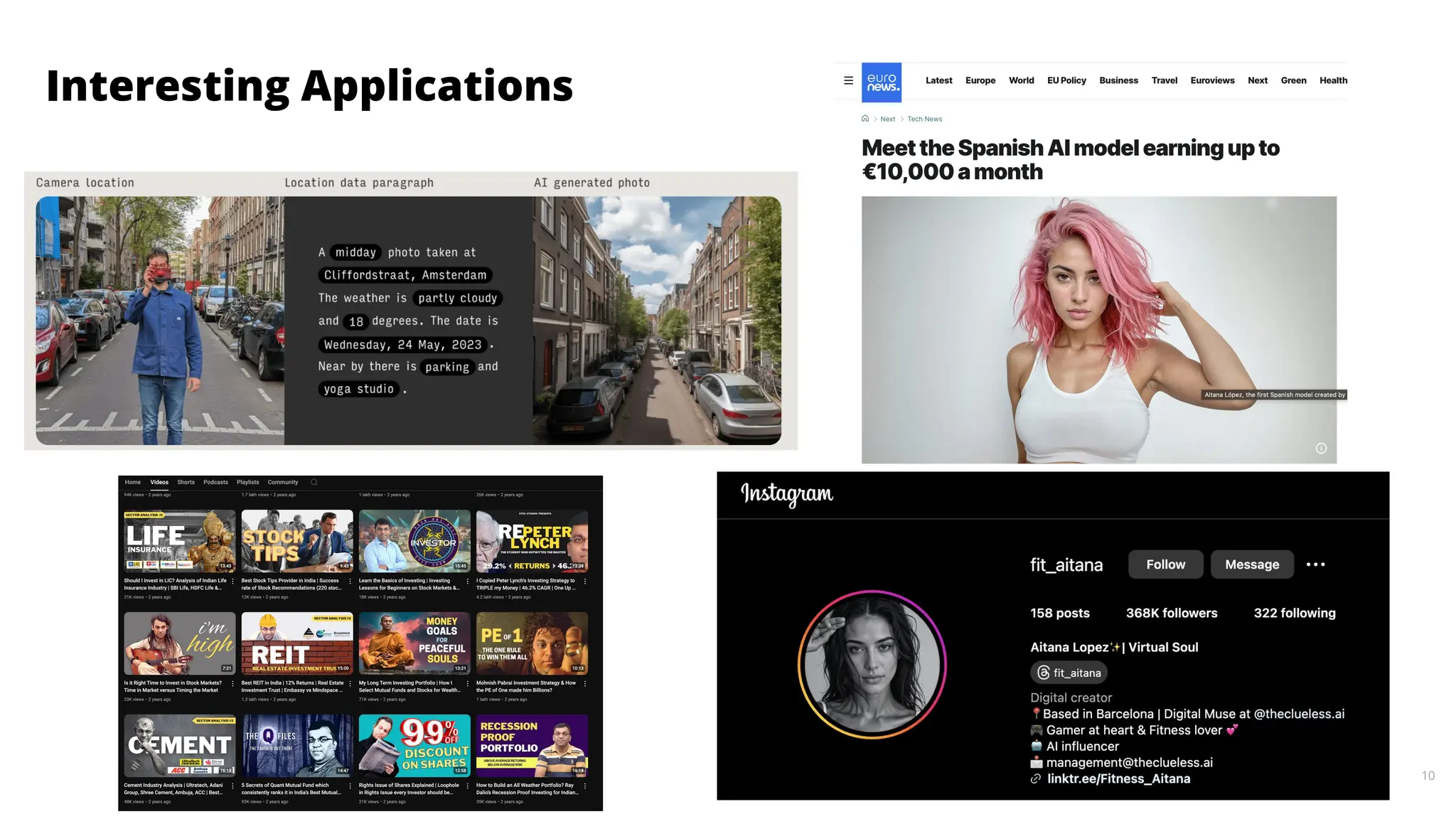Open options menu for Peter Lynch video
Image resolution: width=1456 pixels, height=819 pixels.
coord(584,582)
